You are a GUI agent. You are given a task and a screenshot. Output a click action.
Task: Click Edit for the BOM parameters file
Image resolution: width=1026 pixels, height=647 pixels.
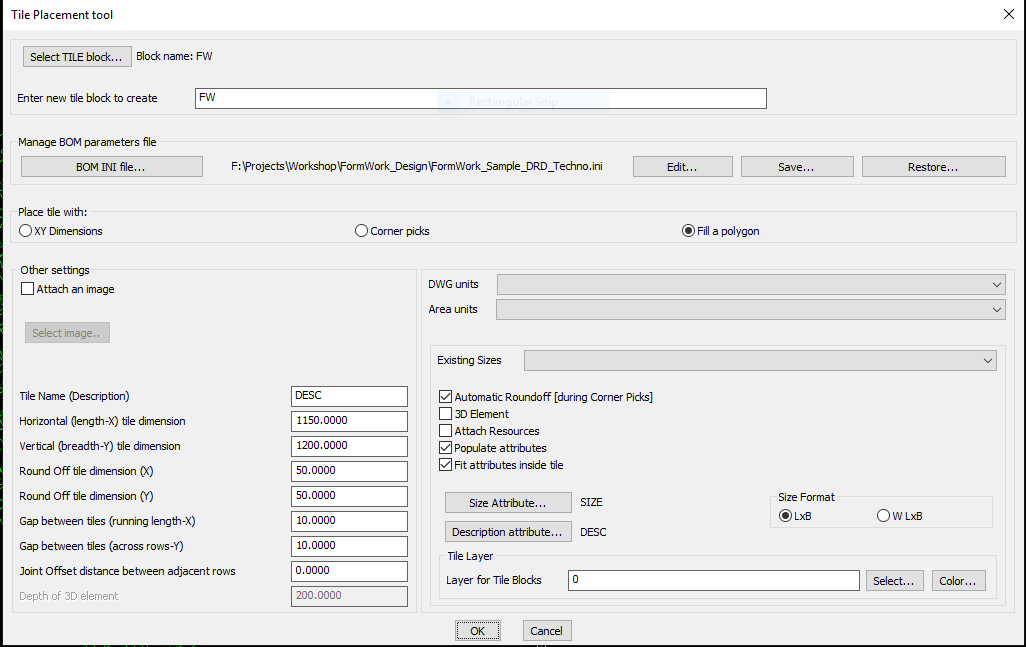[x=682, y=167]
